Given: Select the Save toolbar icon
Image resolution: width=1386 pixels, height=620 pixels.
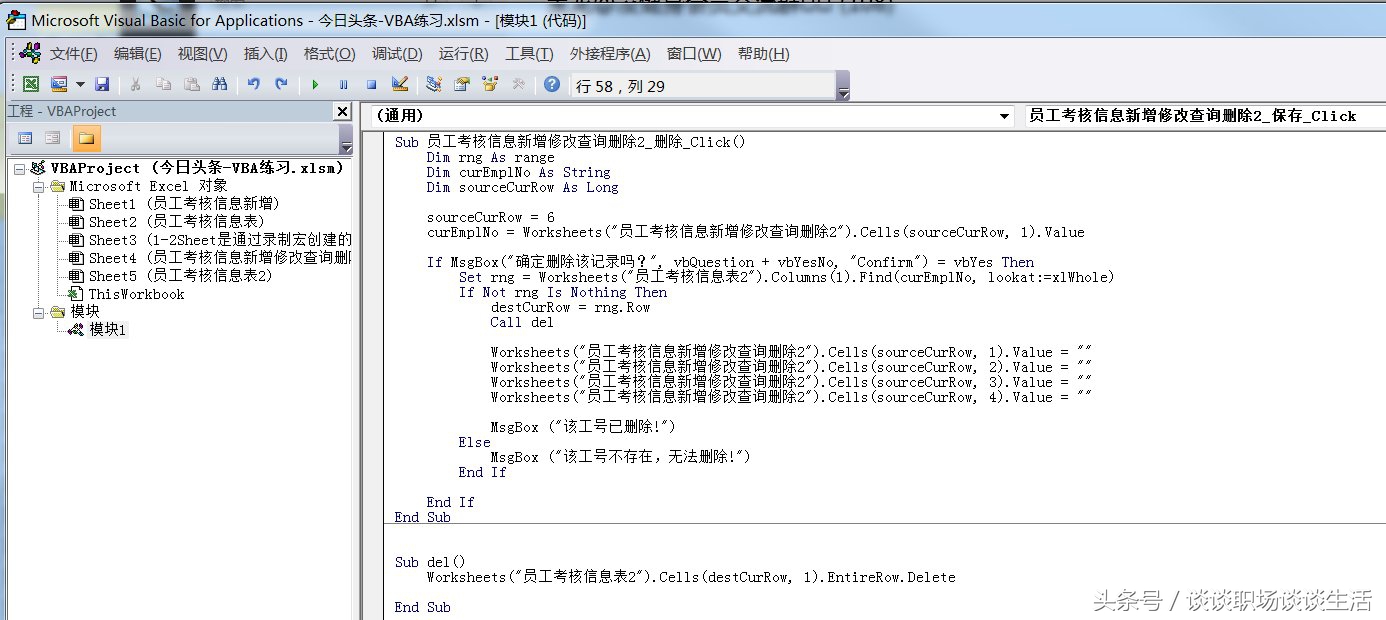Looking at the screenshot, I should [x=102, y=84].
